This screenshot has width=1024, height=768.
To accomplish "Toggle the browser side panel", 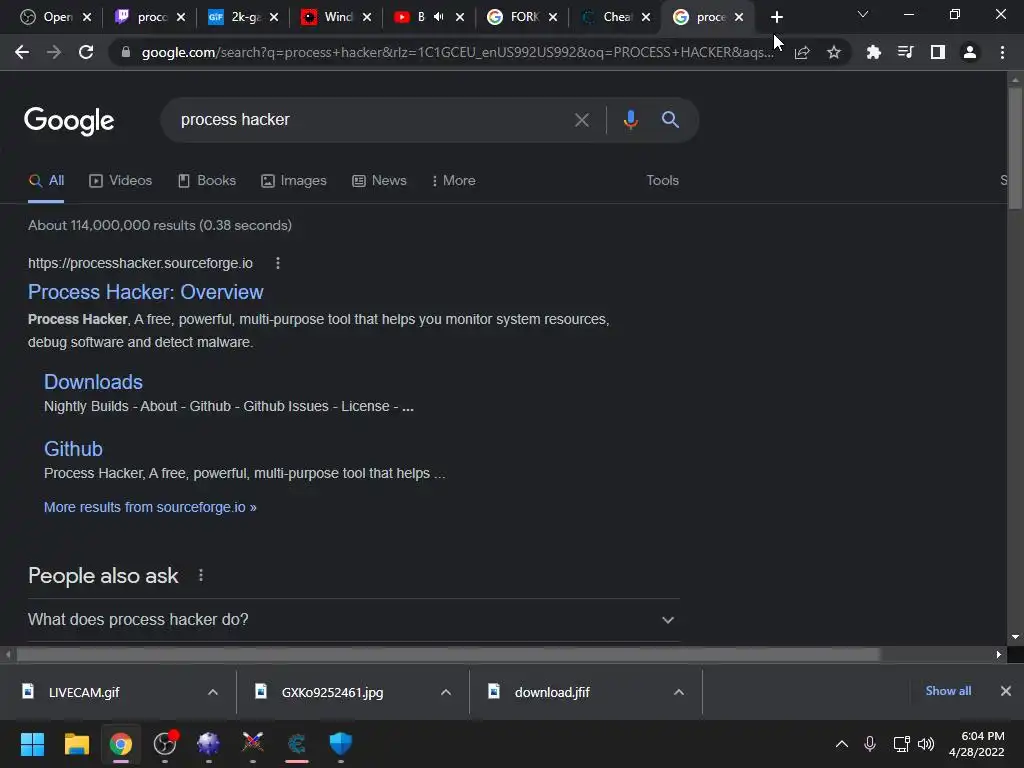I will 938,52.
